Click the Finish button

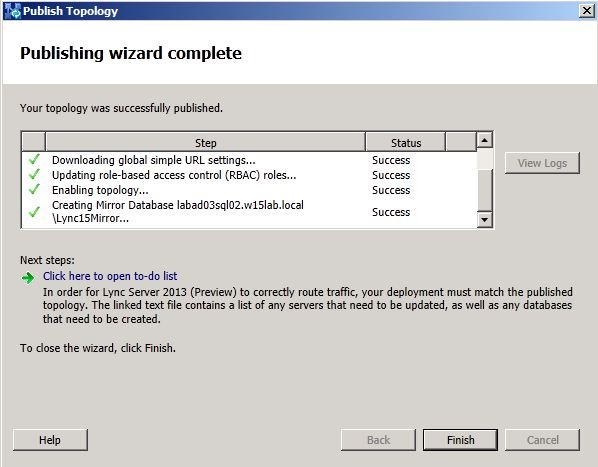coord(460,440)
